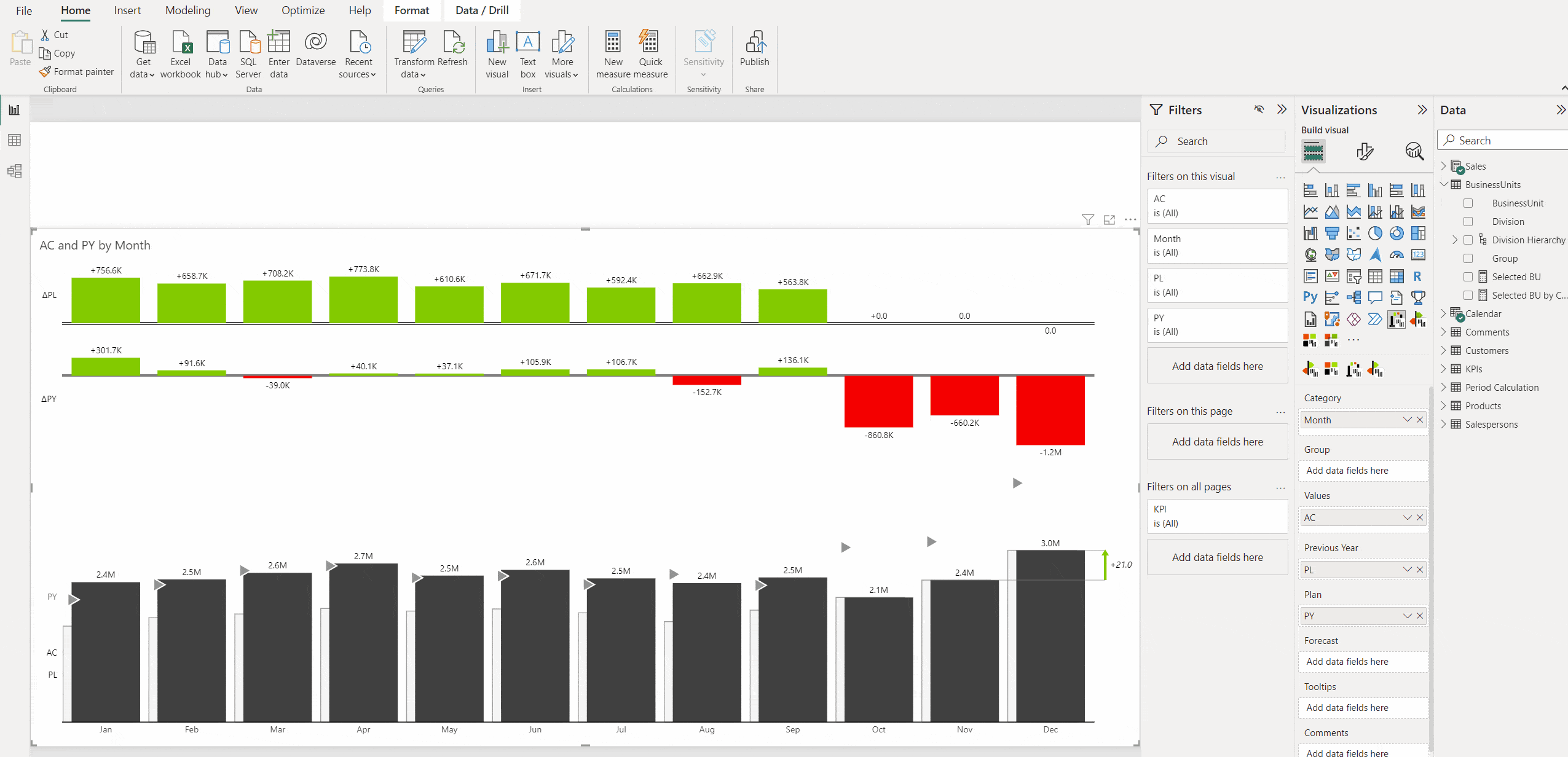1568x757 pixels.
Task: Enable the Selected BU checkbox
Action: (1469, 277)
